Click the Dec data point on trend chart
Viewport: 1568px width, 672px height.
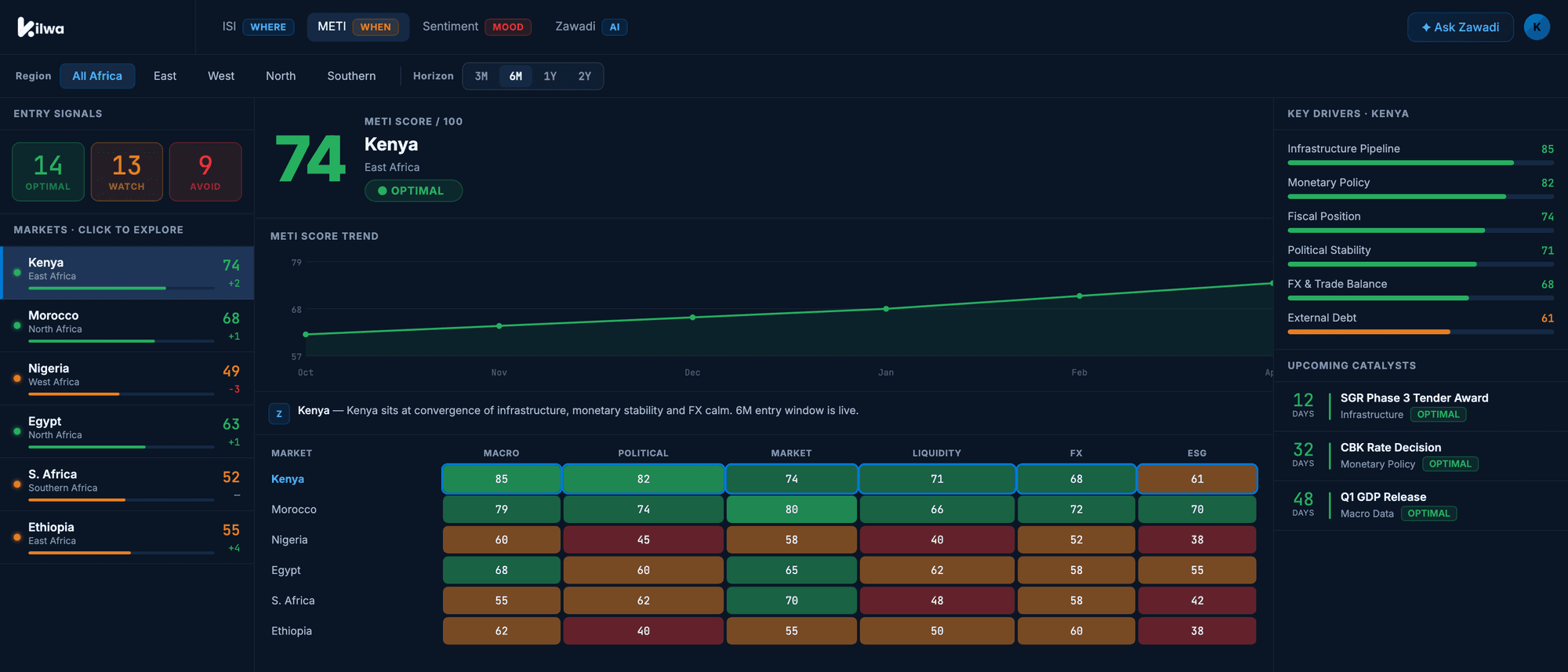coord(692,318)
